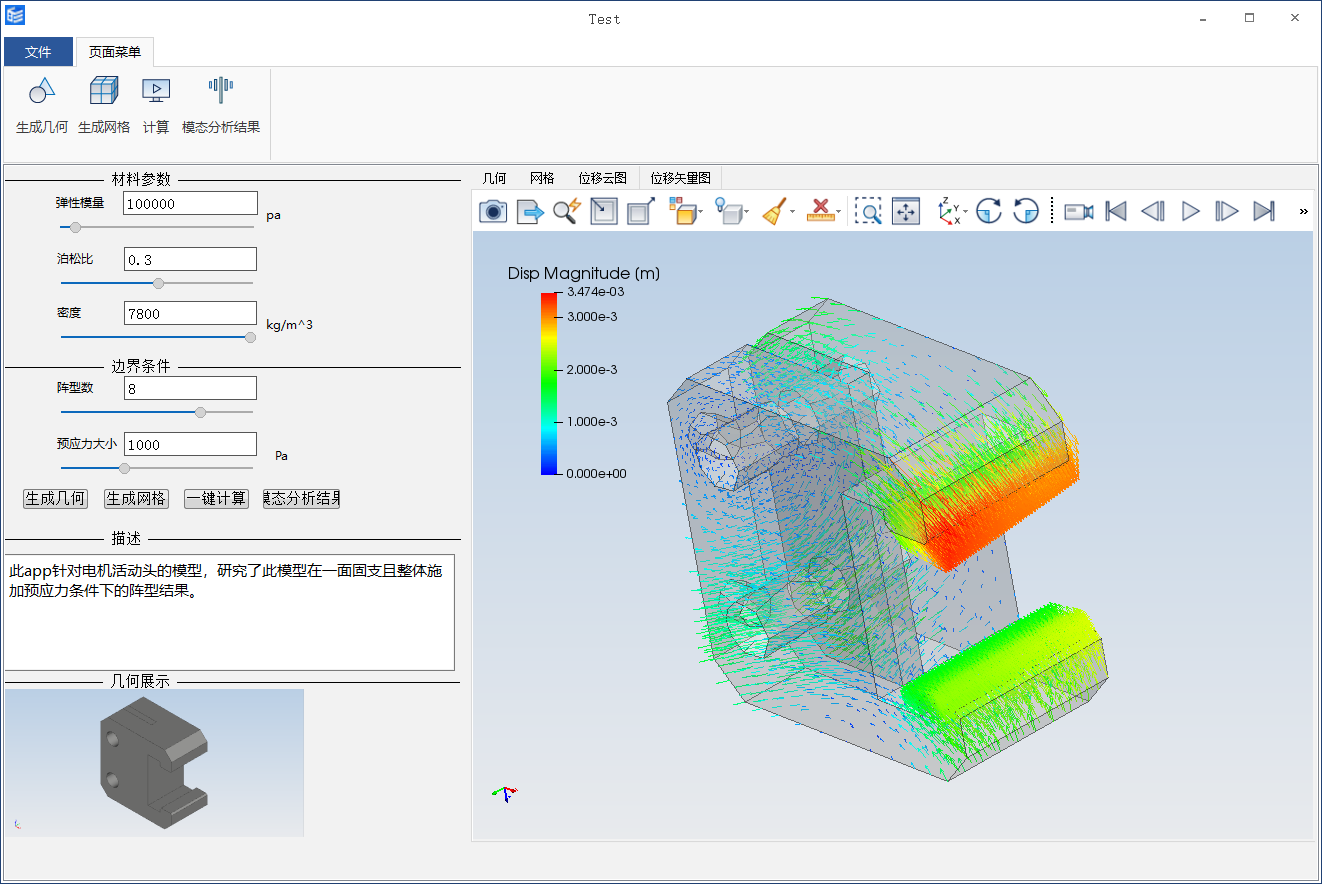Click the video camera record icon
The width and height of the screenshot is (1322, 884).
[1079, 211]
